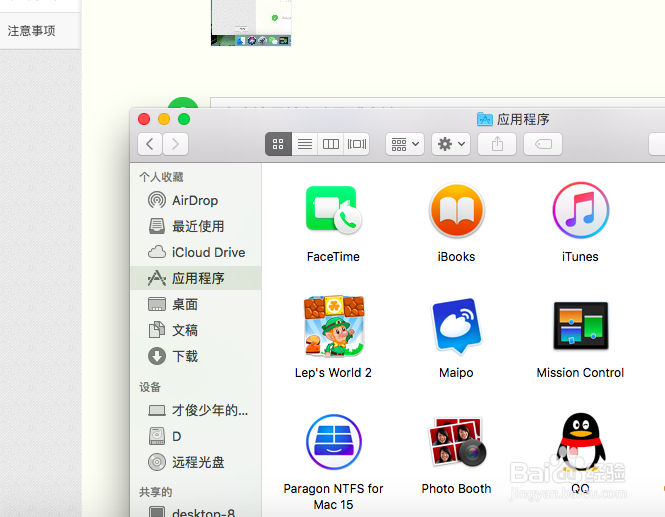Open the FaceTime app icon
The width and height of the screenshot is (665, 517).
click(x=333, y=210)
